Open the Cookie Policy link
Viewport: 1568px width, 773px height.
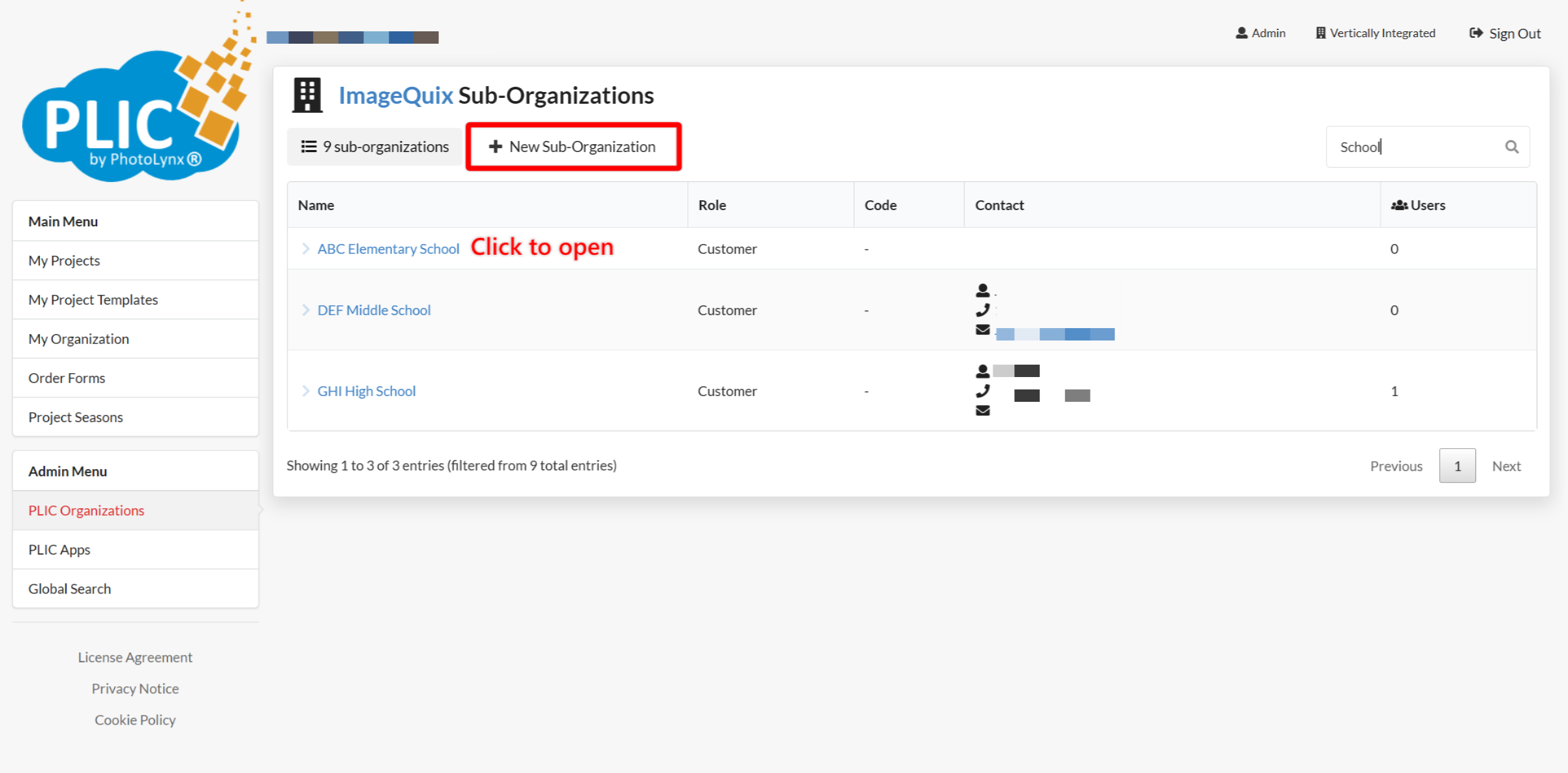click(x=135, y=720)
